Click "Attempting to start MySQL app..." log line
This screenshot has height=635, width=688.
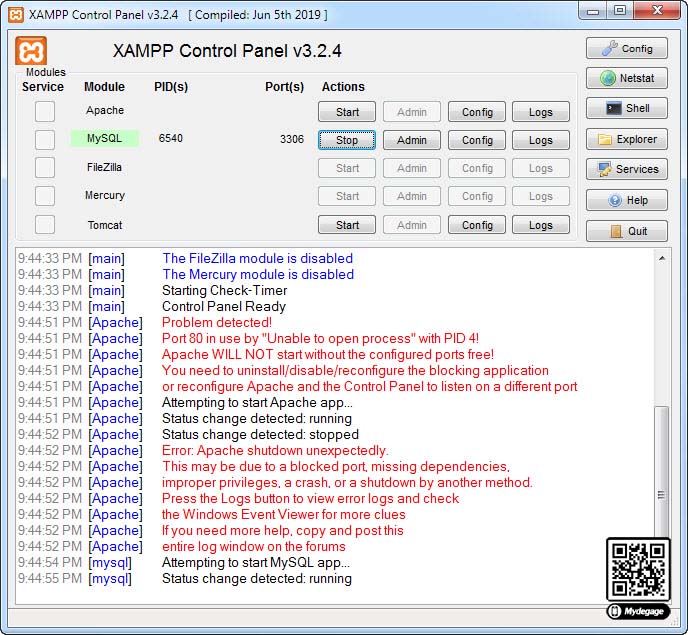[x=256, y=563]
